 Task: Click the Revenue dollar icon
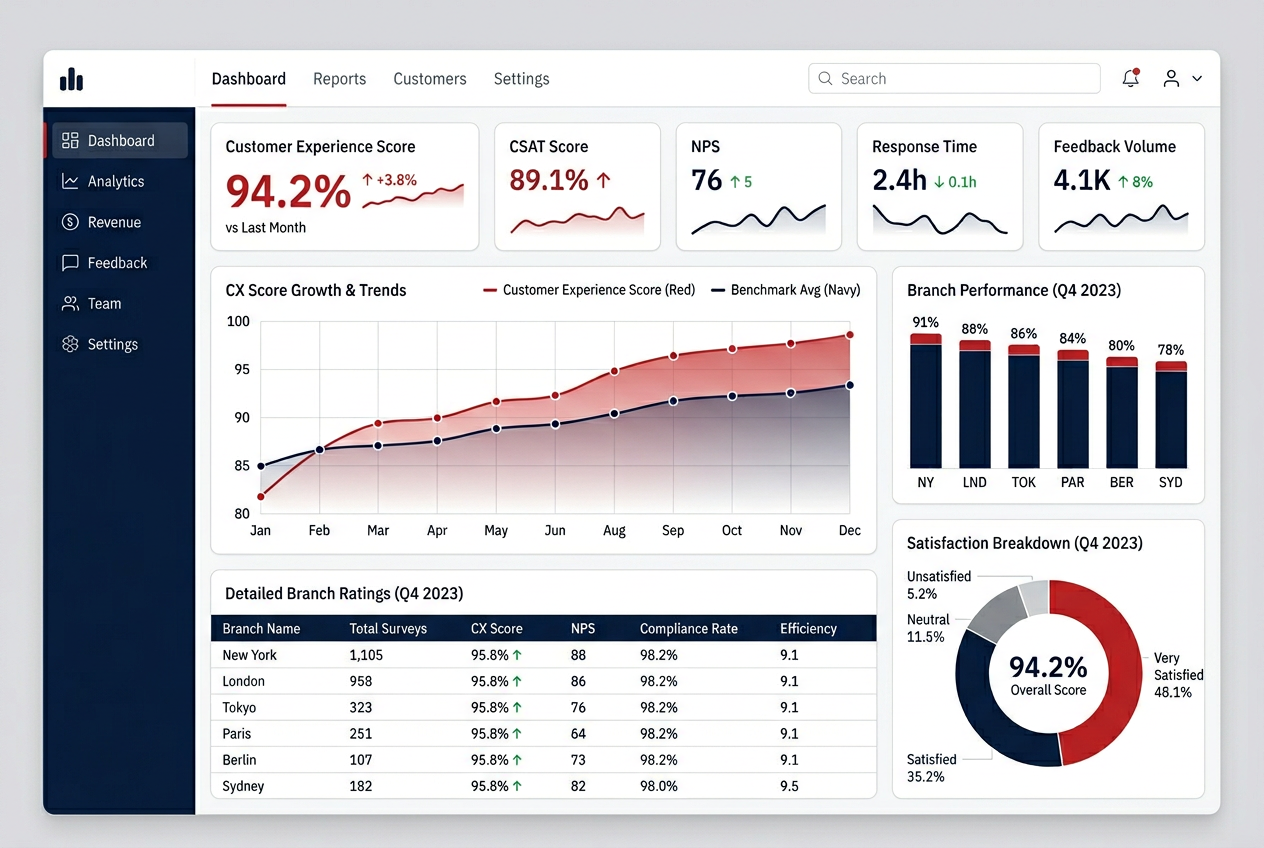(x=70, y=222)
